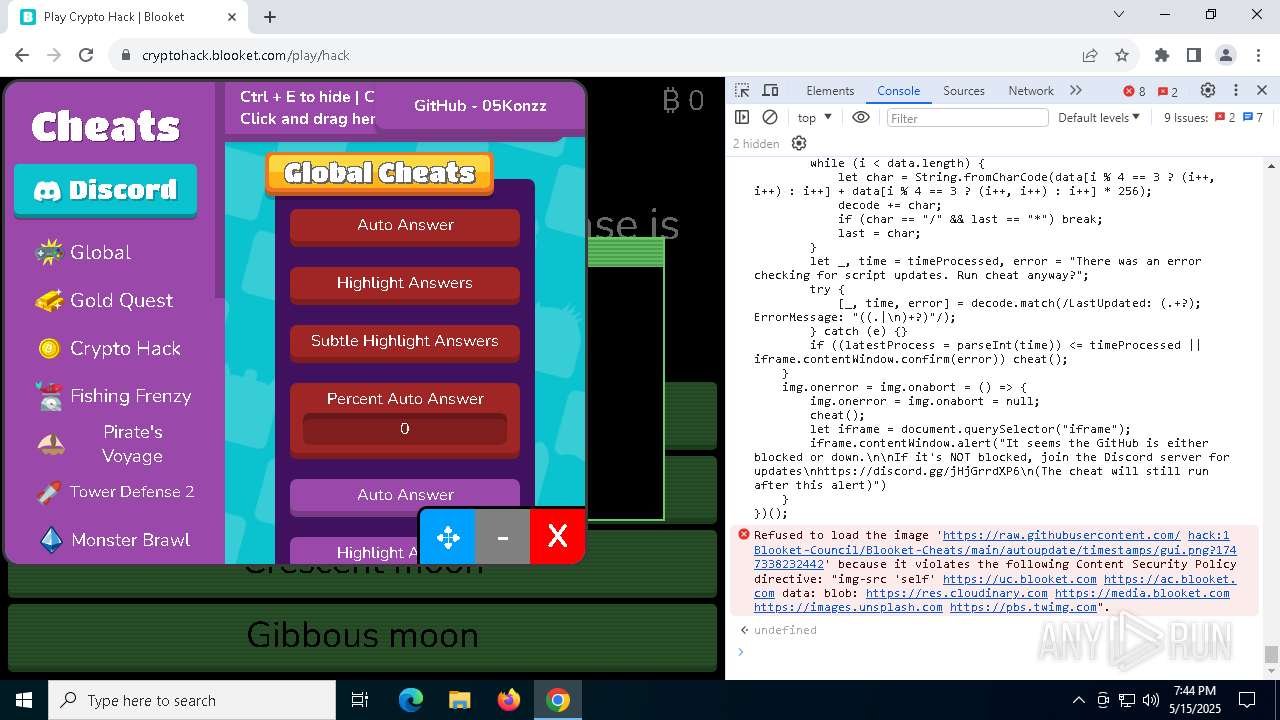
Task: Toggle Chrome side panel icon
Action: click(x=1194, y=55)
